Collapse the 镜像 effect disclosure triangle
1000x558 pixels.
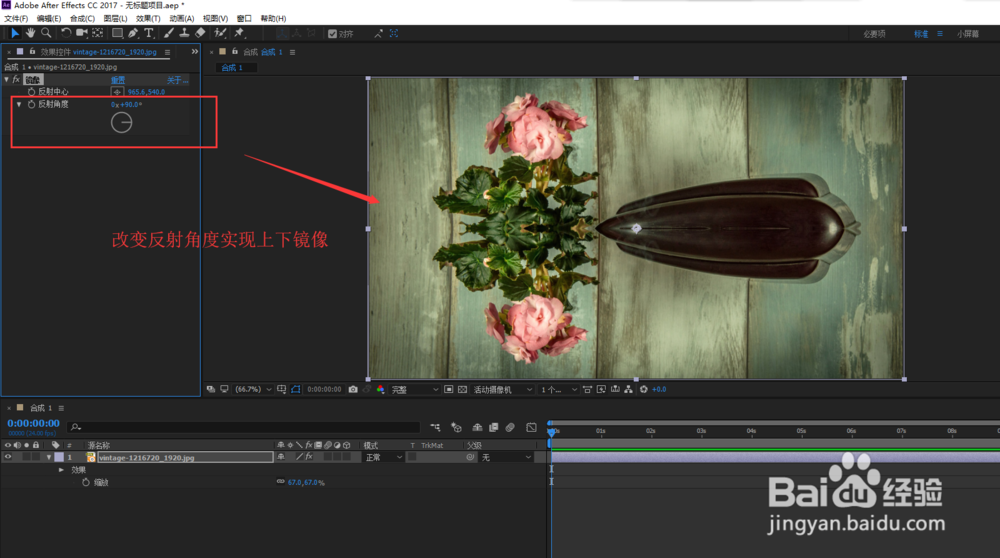point(6,80)
